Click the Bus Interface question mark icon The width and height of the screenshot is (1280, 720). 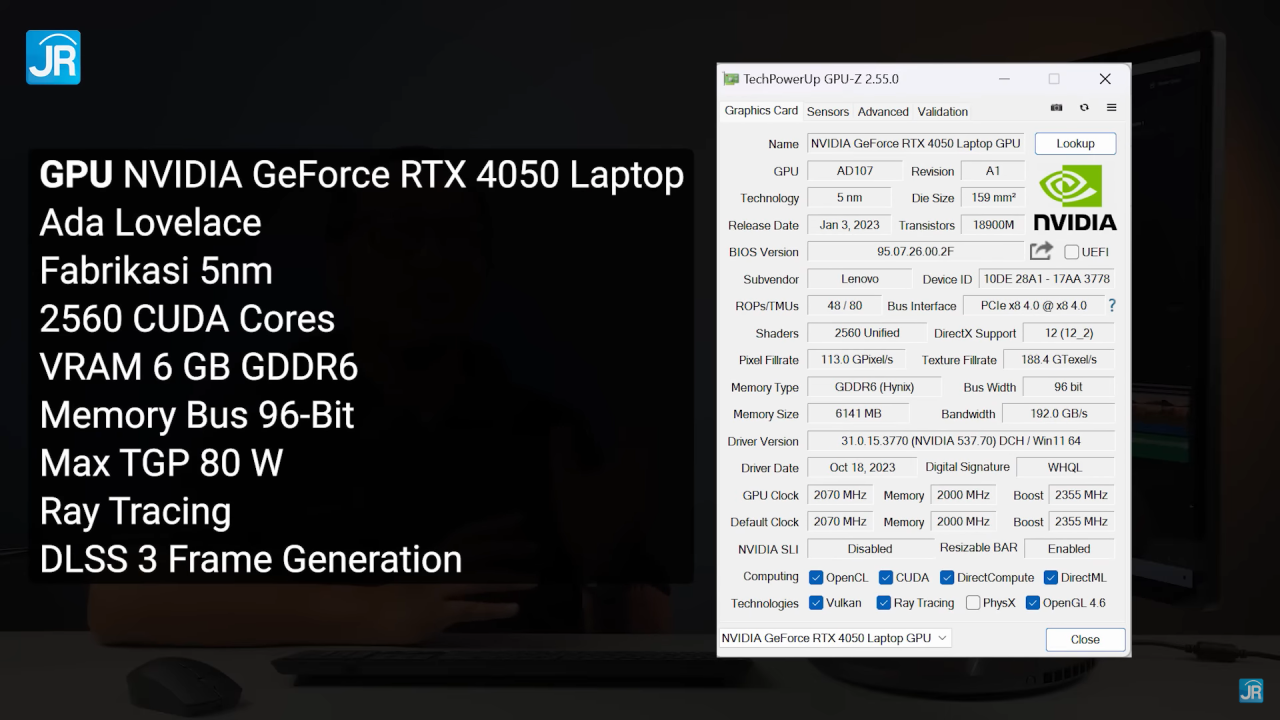[1111, 306]
